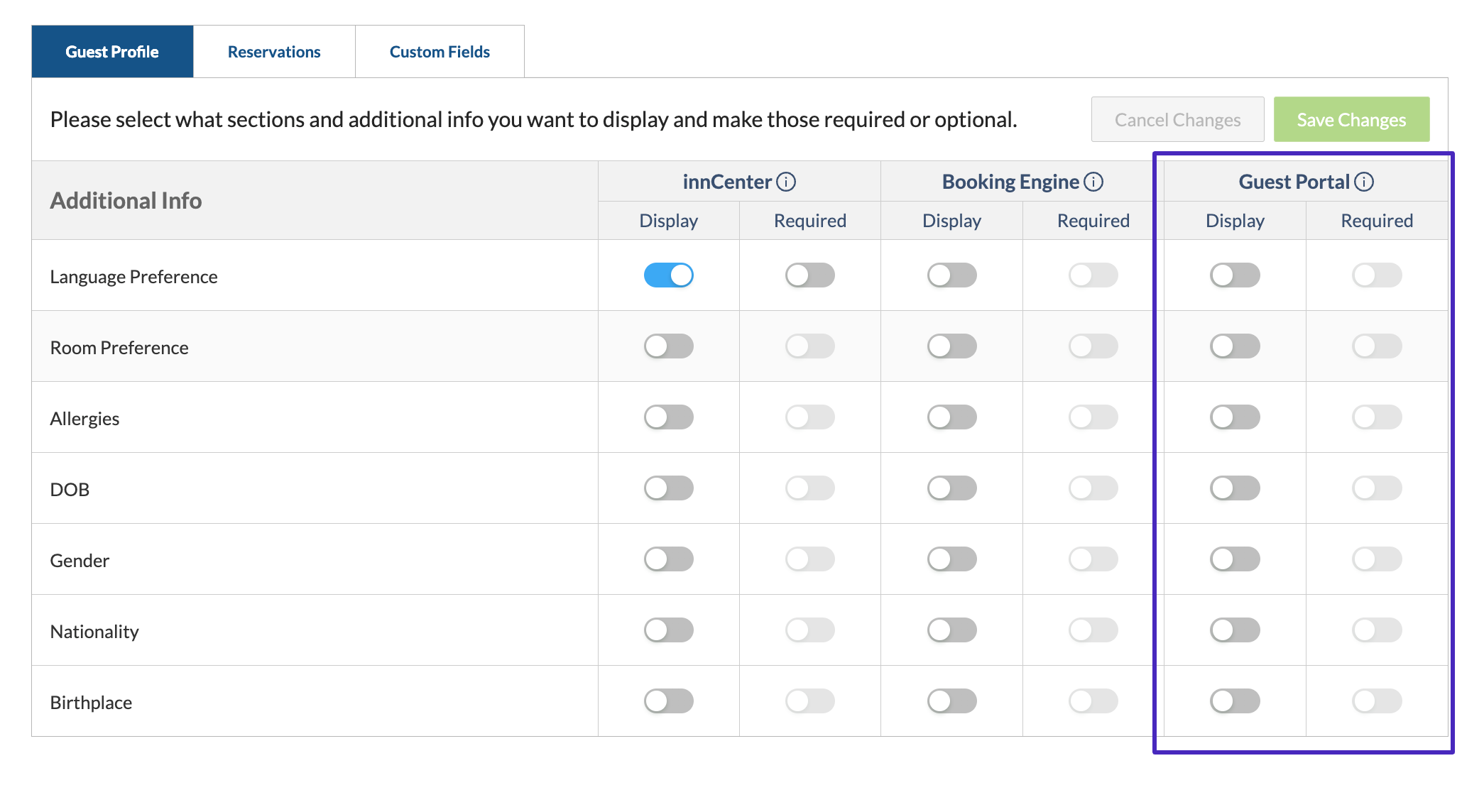Switch to the Reservations tab
This screenshot has width=1484, height=812.
tap(274, 52)
